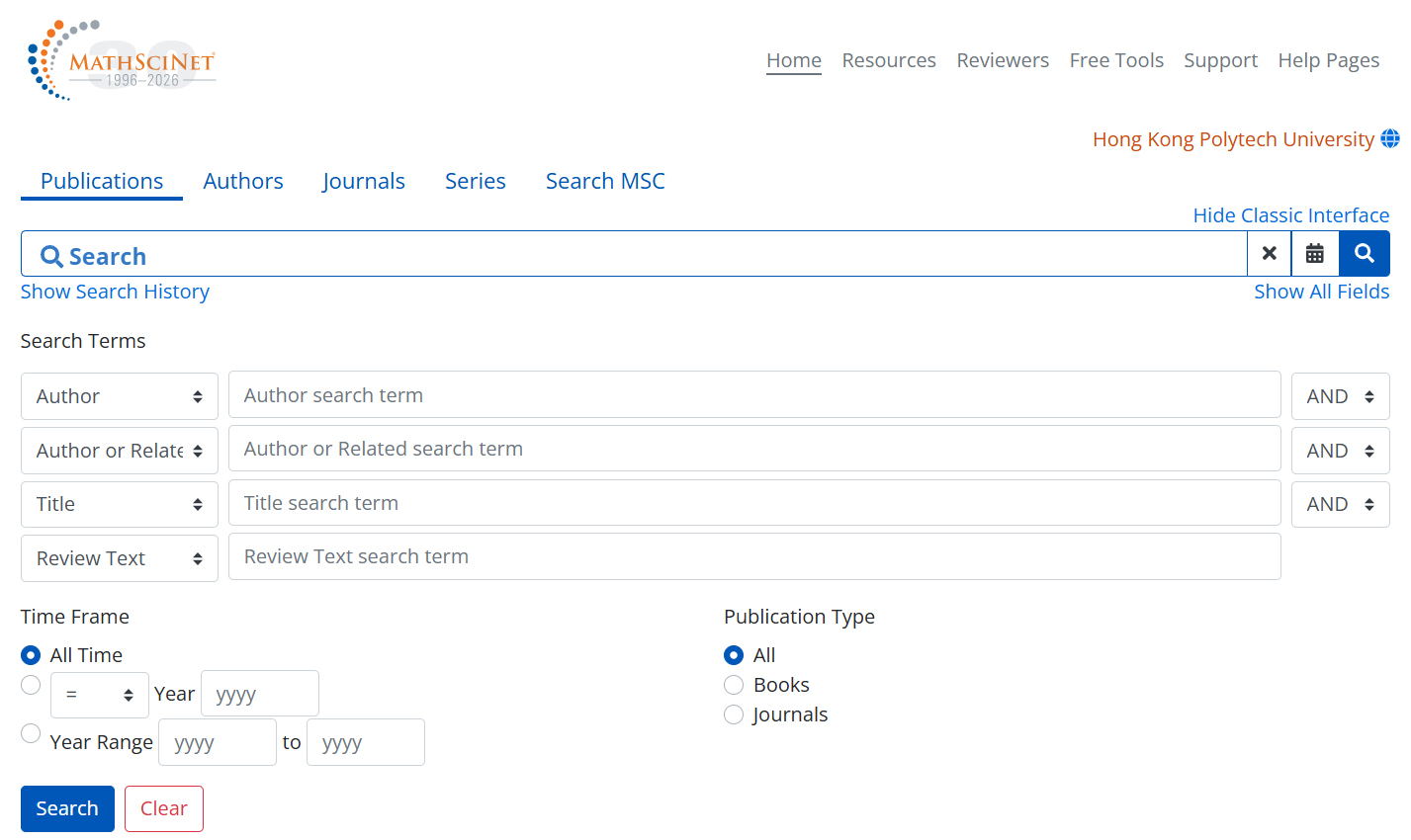The height and width of the screenshot is (840, 1411).
Task: Open the AND operator dropdown beside Title
Action: point(1340,504)
